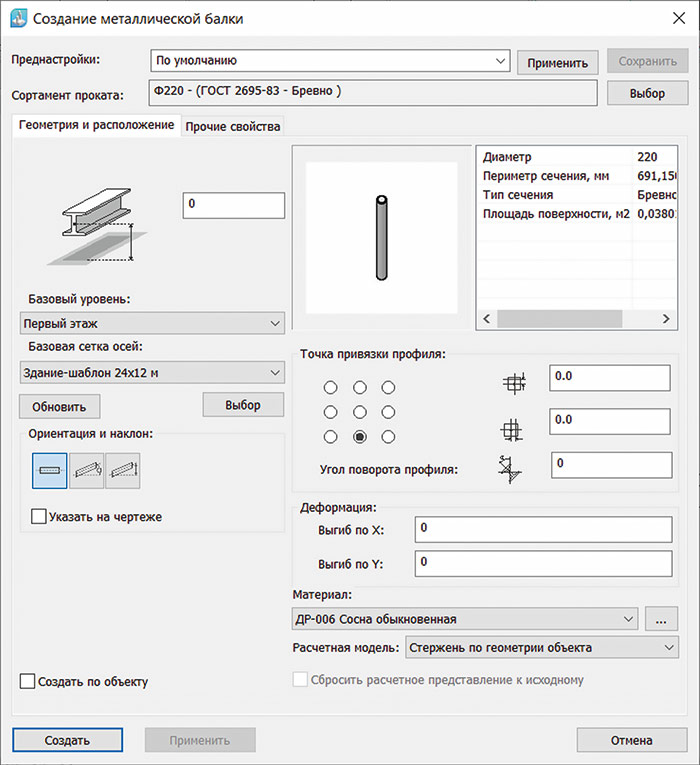Click the Угол поворота профиля input field

pos(612,464)
